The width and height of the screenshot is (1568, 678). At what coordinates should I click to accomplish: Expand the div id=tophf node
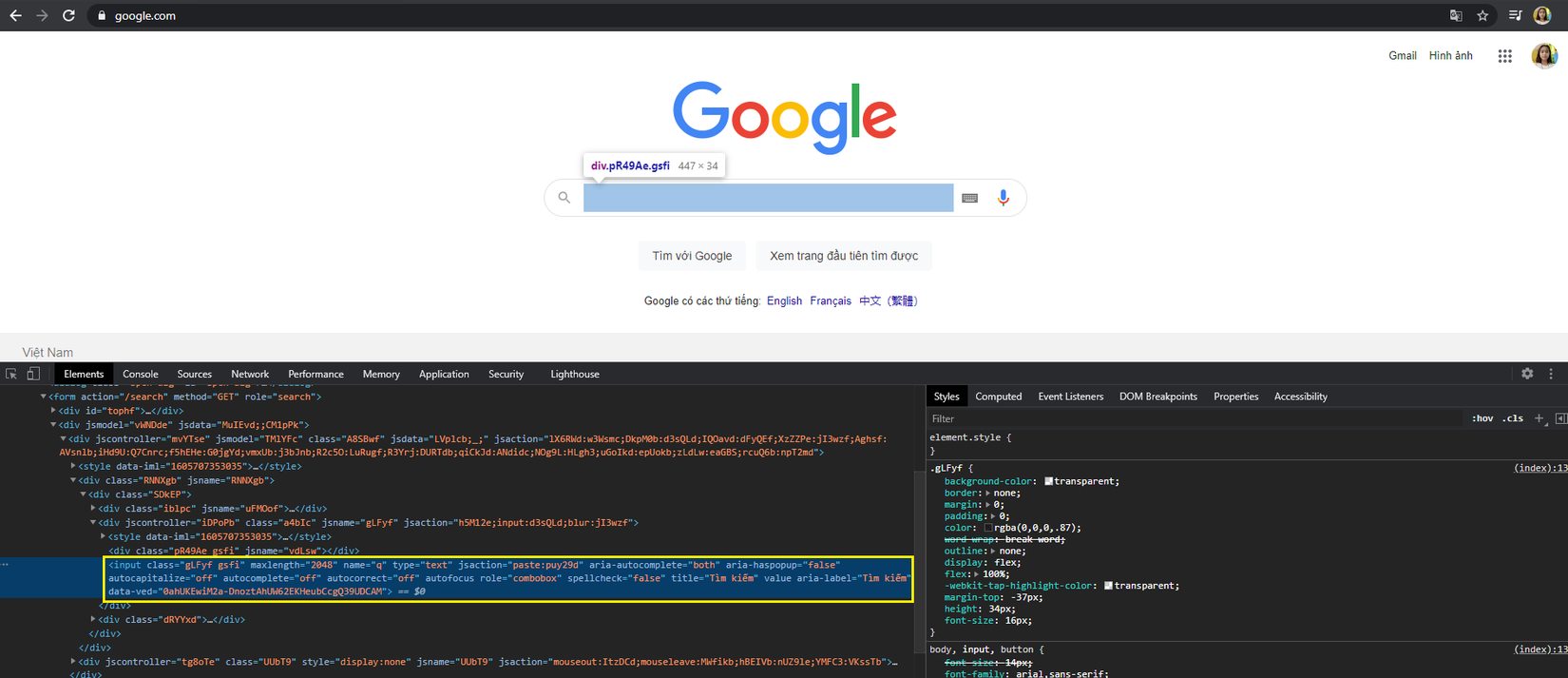[x=53, y=411]
